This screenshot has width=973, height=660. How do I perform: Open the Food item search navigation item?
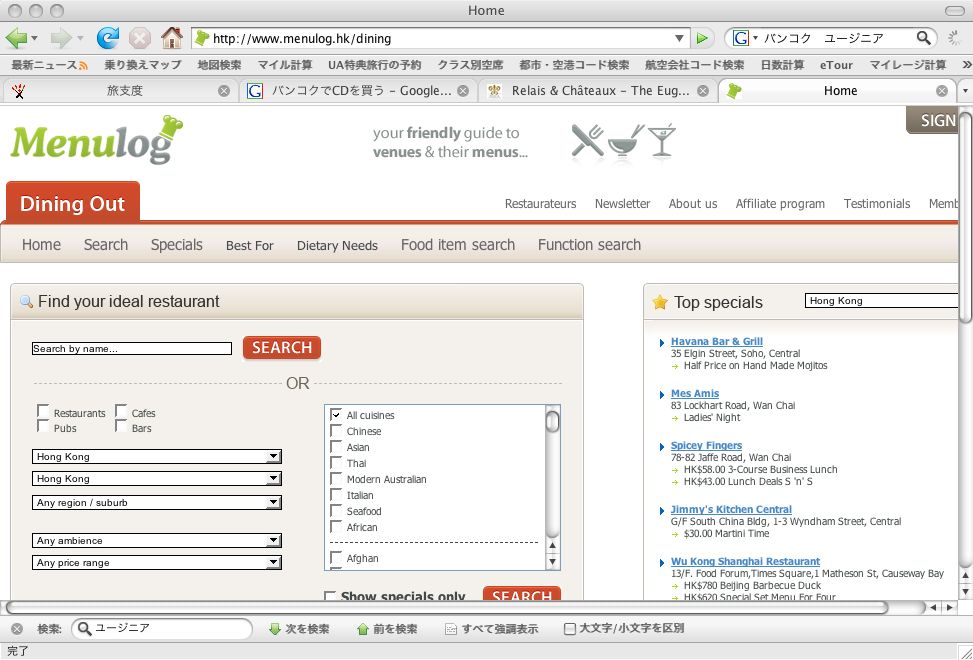(x=458, y=245)
